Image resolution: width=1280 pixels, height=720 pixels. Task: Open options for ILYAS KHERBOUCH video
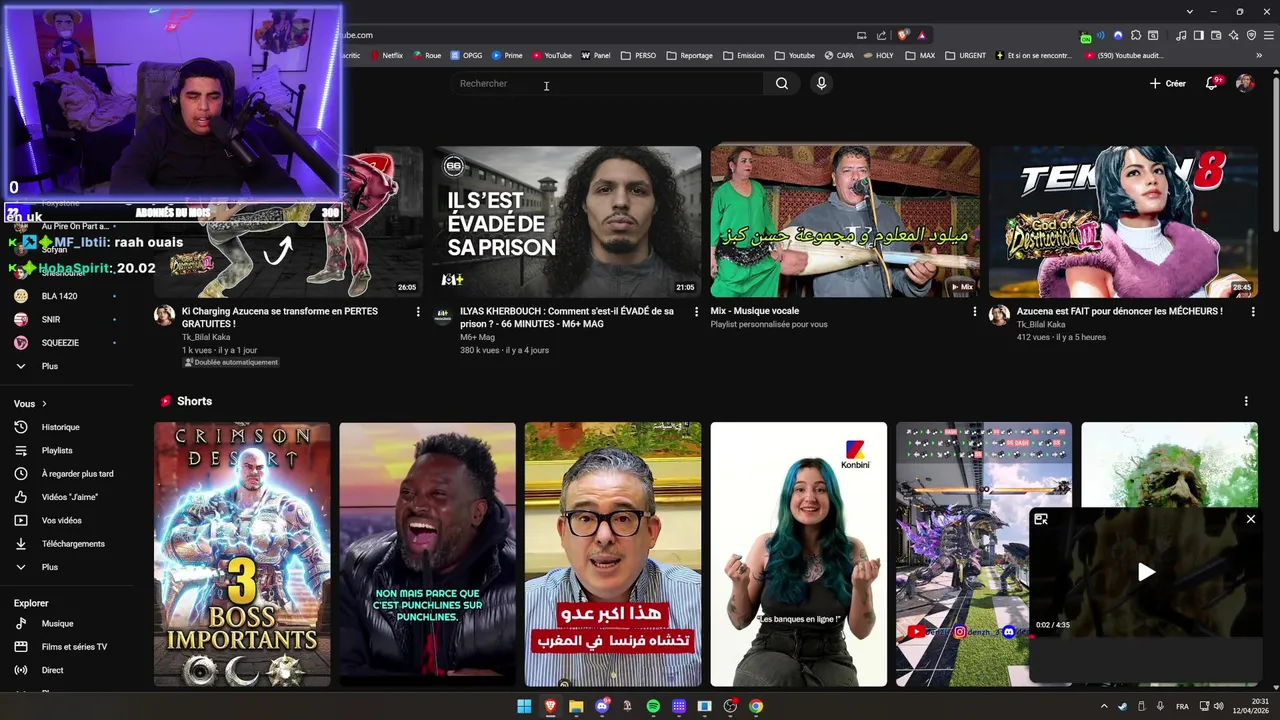(x=696, y=312)
